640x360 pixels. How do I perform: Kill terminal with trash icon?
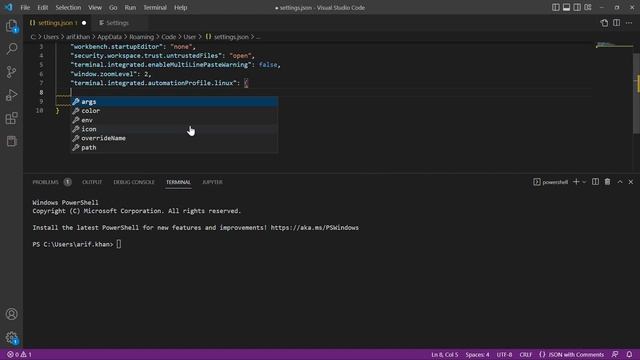click(607, 182)
